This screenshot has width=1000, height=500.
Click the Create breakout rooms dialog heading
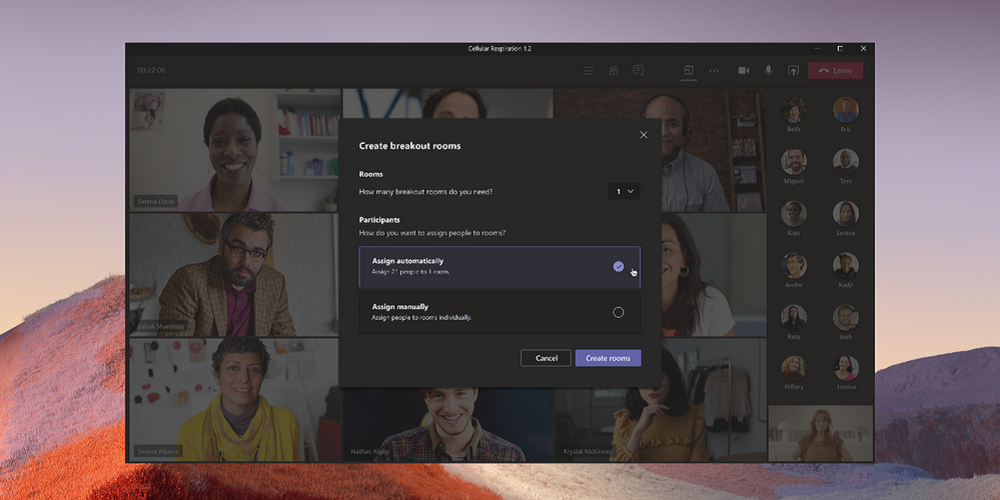[409, 146]
